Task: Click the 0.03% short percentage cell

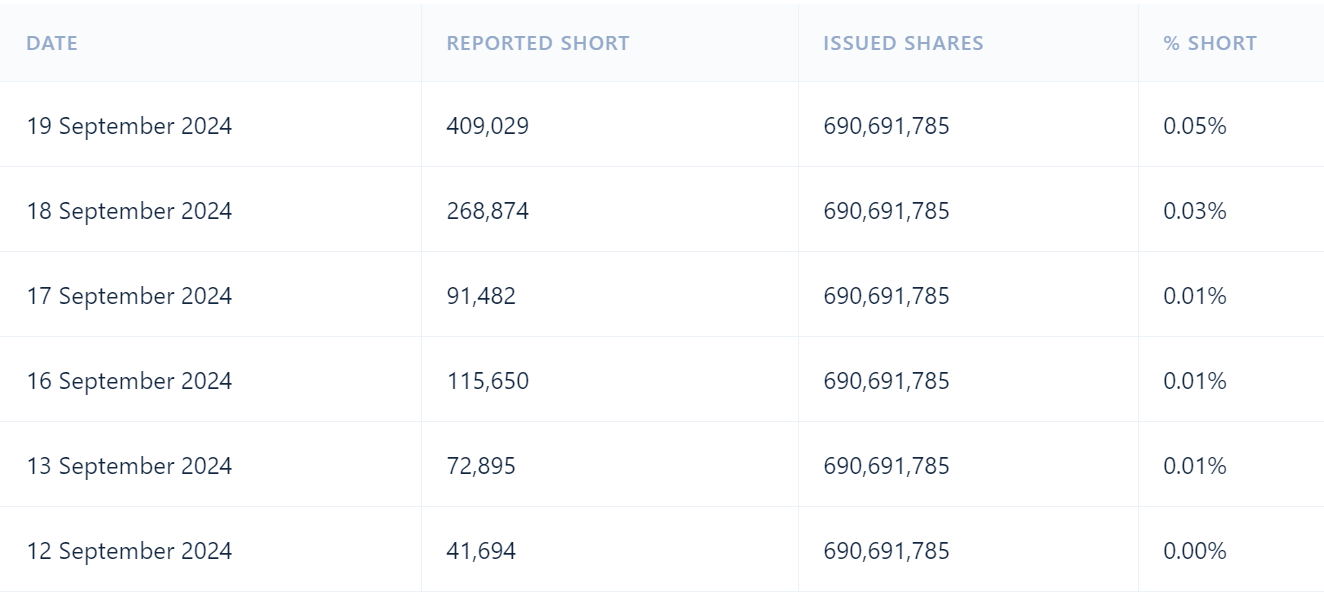Action: (1195, 211)
